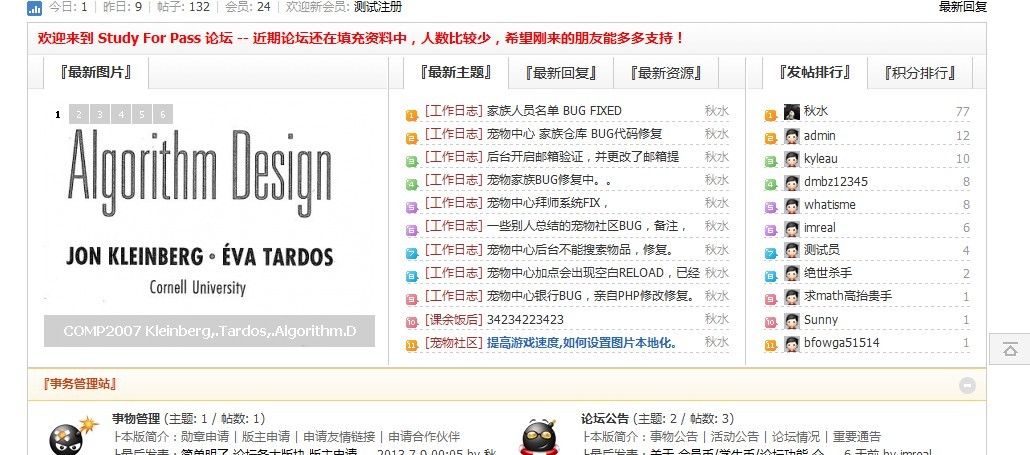
Task: Open topic 后台开启邮箱验证，并更改了邮箱提
Action: pyautogui.click(x=583, y=157)
